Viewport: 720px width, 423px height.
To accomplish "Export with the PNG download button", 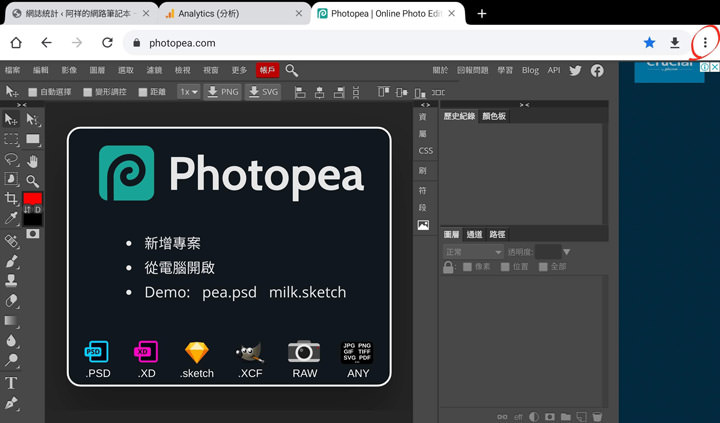I will point(223,92).
